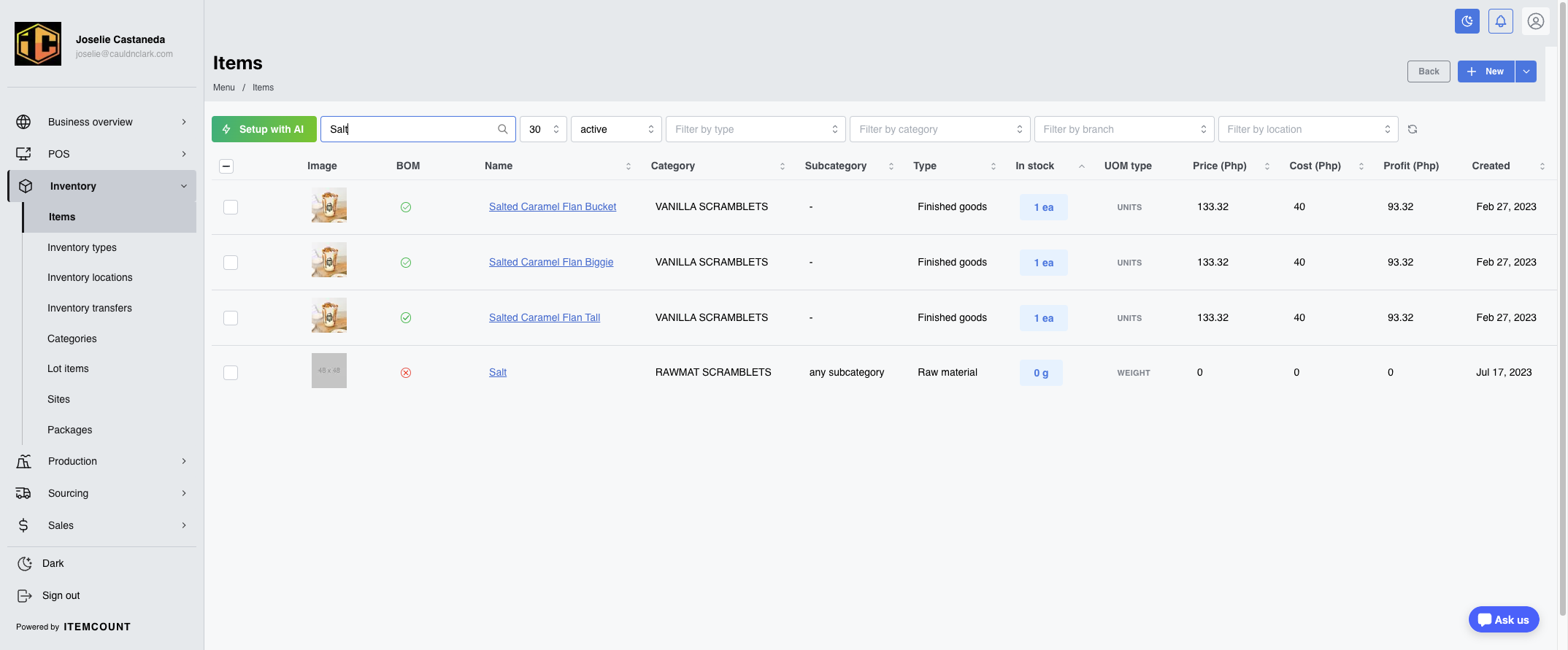Expand the New button dropdown arrow
1568x650 pixels.
pyautogui.click(x=1526, y=71)
